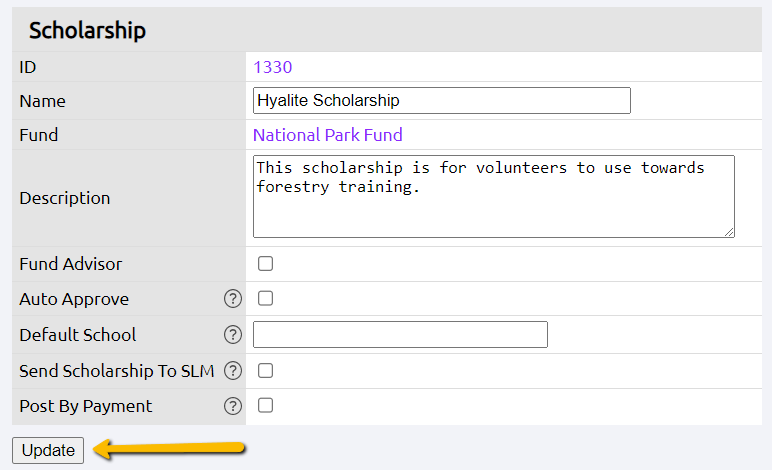Click the Post By Payment label text

click(x=86, y=407)
